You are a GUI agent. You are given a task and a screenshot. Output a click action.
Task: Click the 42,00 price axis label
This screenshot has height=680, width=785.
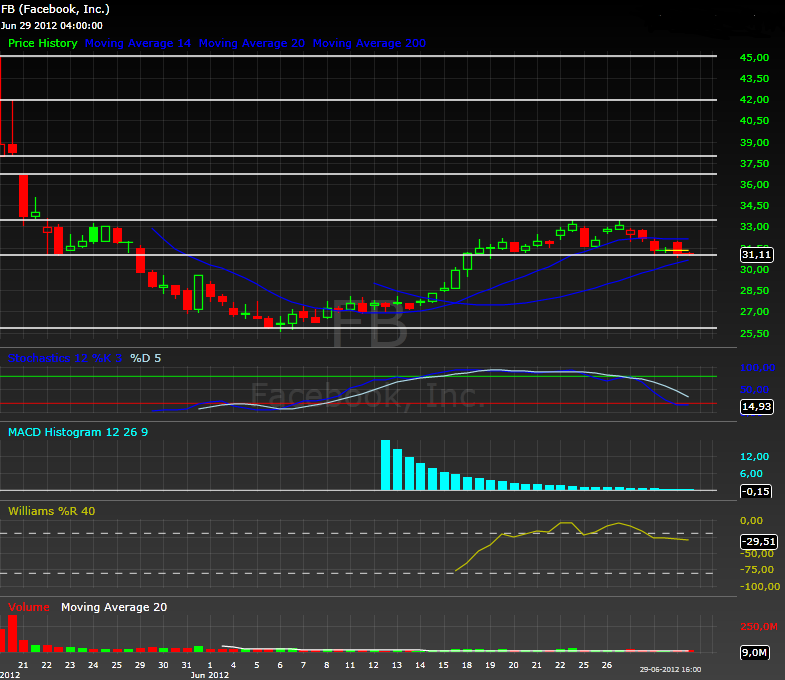[x=754, y=100]
